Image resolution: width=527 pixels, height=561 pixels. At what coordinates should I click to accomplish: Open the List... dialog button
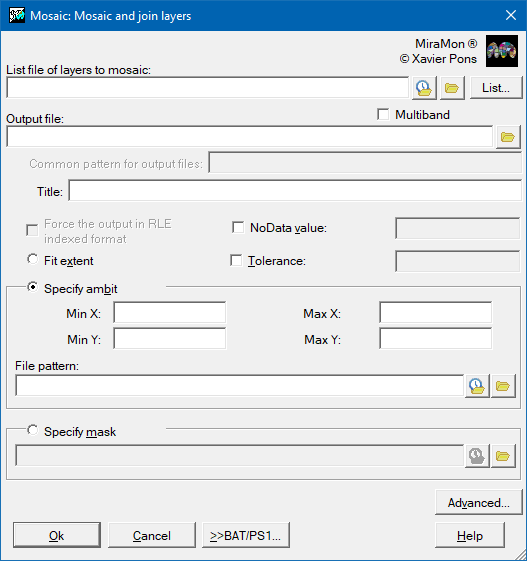click(x=496, y=88)
